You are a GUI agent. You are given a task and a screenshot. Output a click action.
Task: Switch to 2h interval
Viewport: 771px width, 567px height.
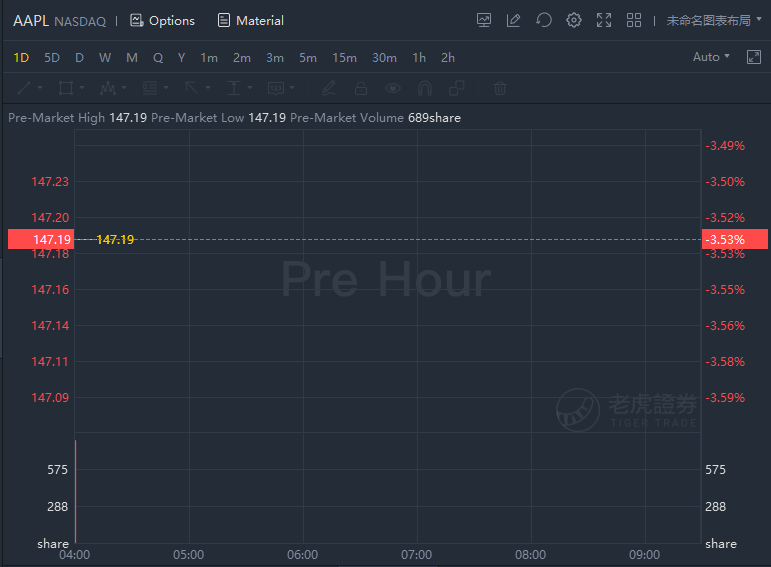tap(448, 58)
